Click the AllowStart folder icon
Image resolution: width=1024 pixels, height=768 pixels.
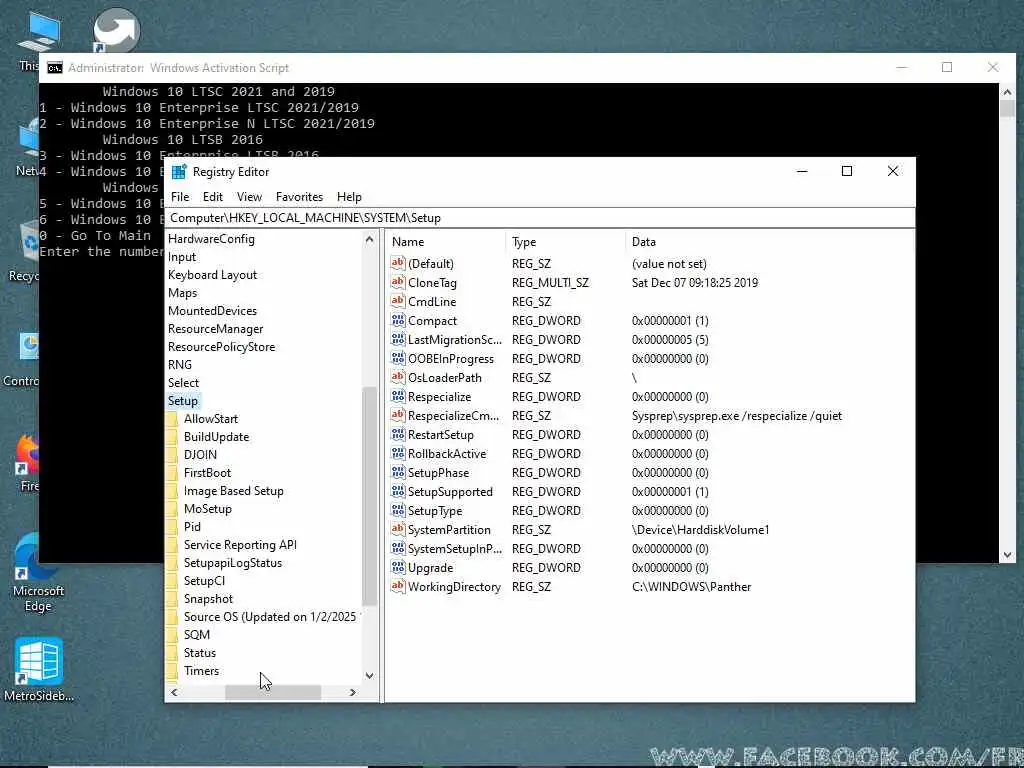tap(172, 419)
